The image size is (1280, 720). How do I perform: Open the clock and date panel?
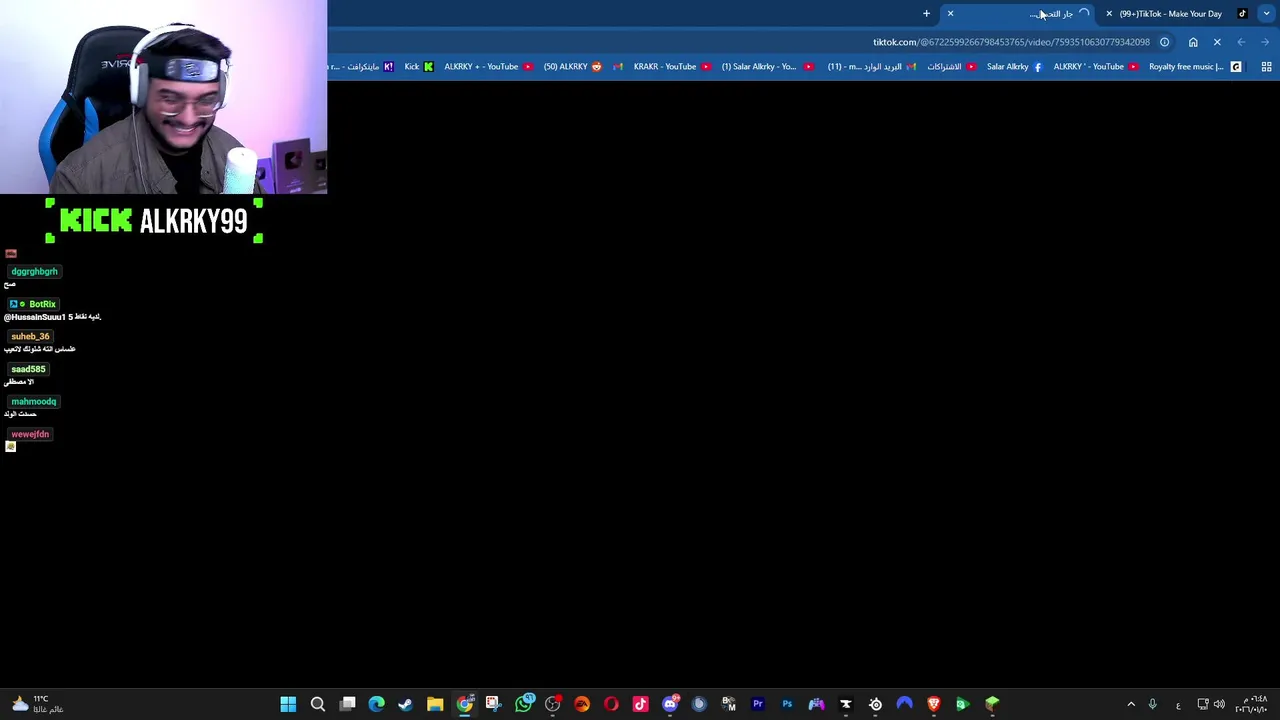point(1252,704)
